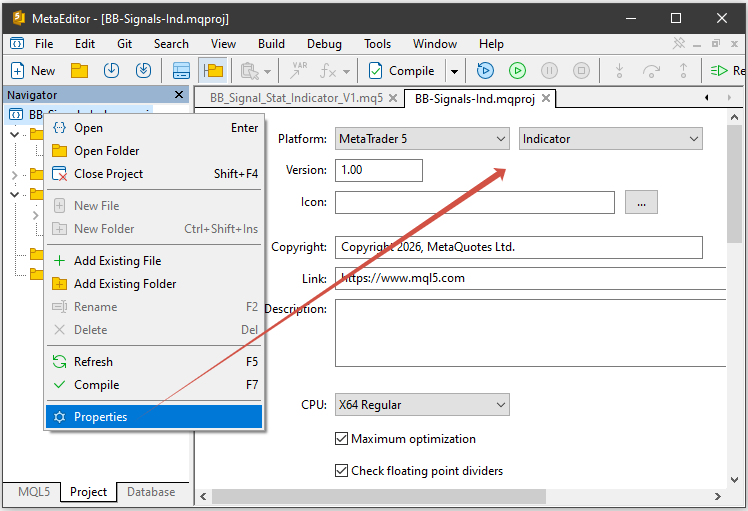Open file using the yellow folder toolbar icon
Screen dimensions: 748x511
click(79, 71)
